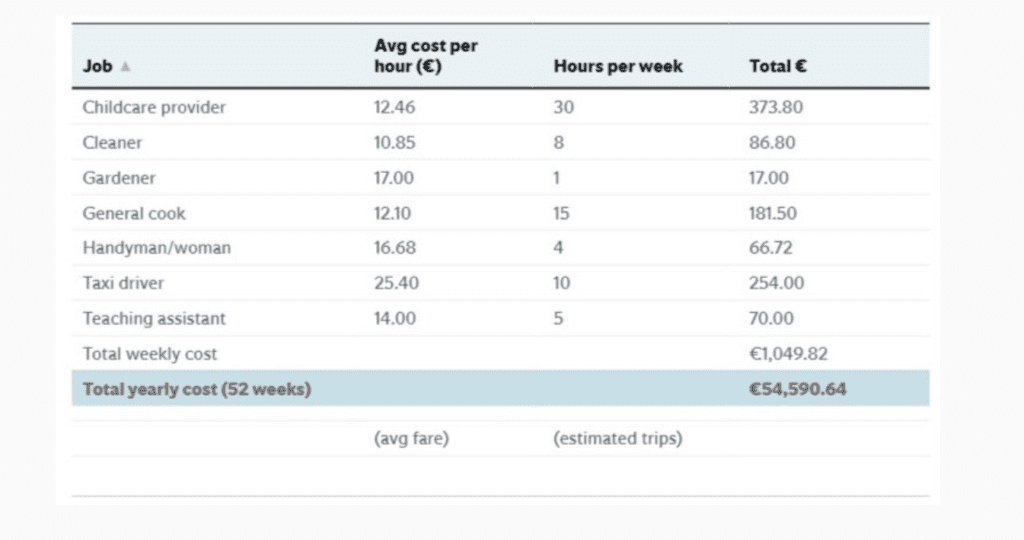Select the General cook row label

[x=134, y=213]
